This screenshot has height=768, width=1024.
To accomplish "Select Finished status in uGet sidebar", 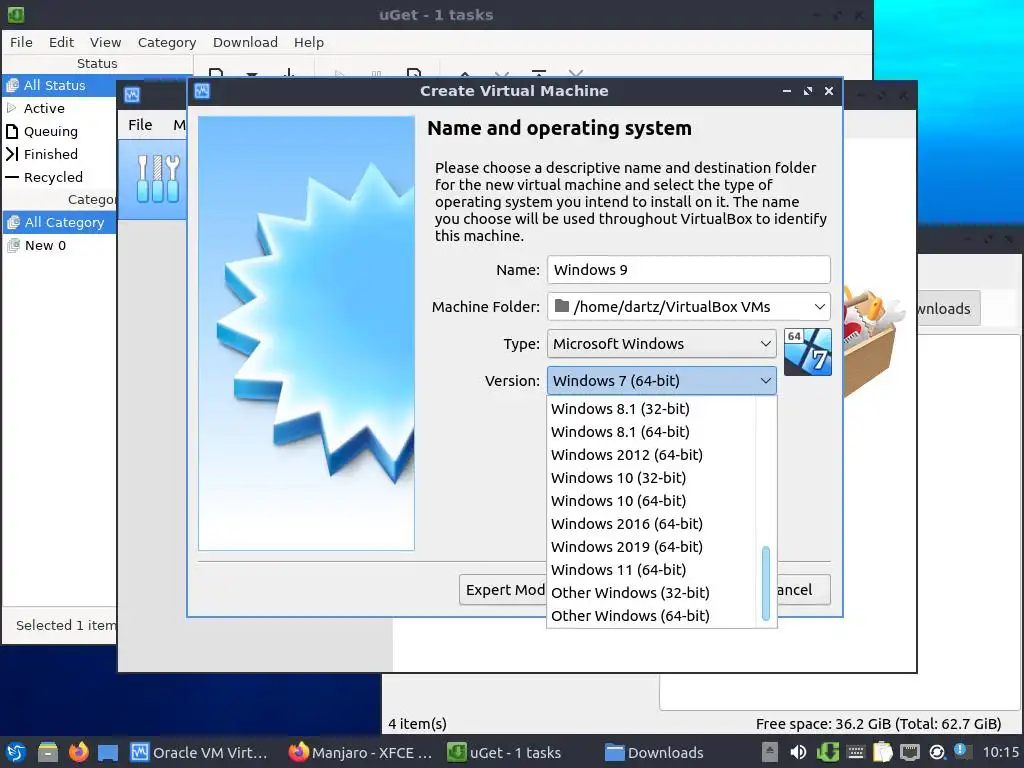I will (59, 154).
